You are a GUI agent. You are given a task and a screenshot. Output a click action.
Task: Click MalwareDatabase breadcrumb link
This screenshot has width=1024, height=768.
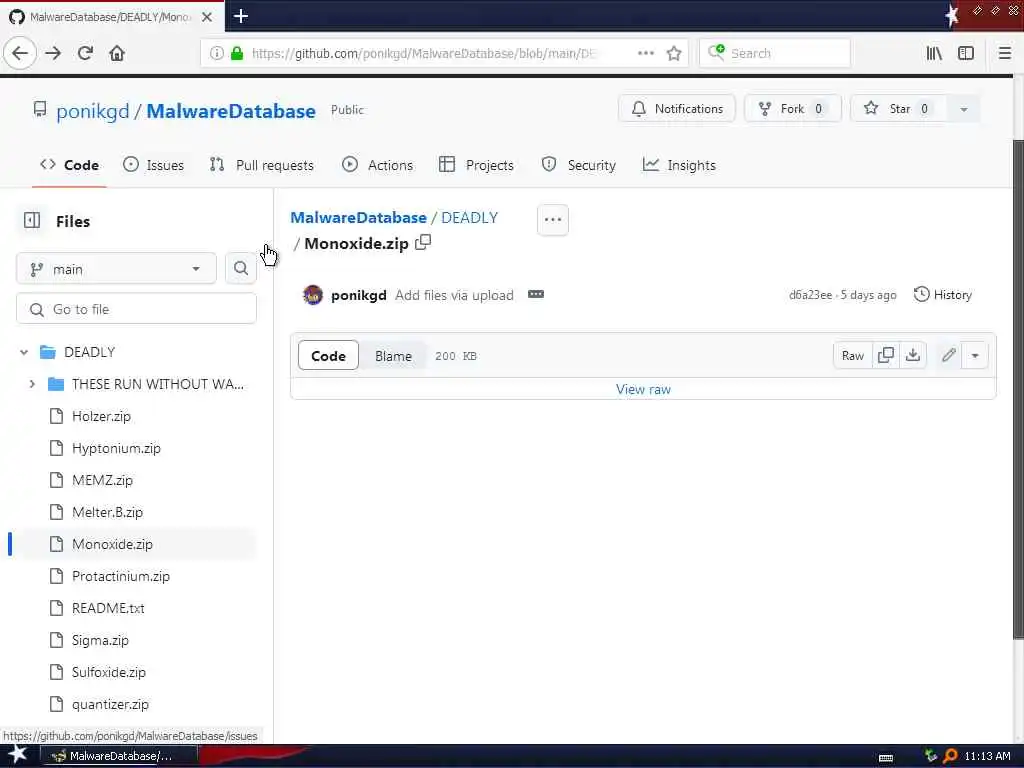pos(359,217)
